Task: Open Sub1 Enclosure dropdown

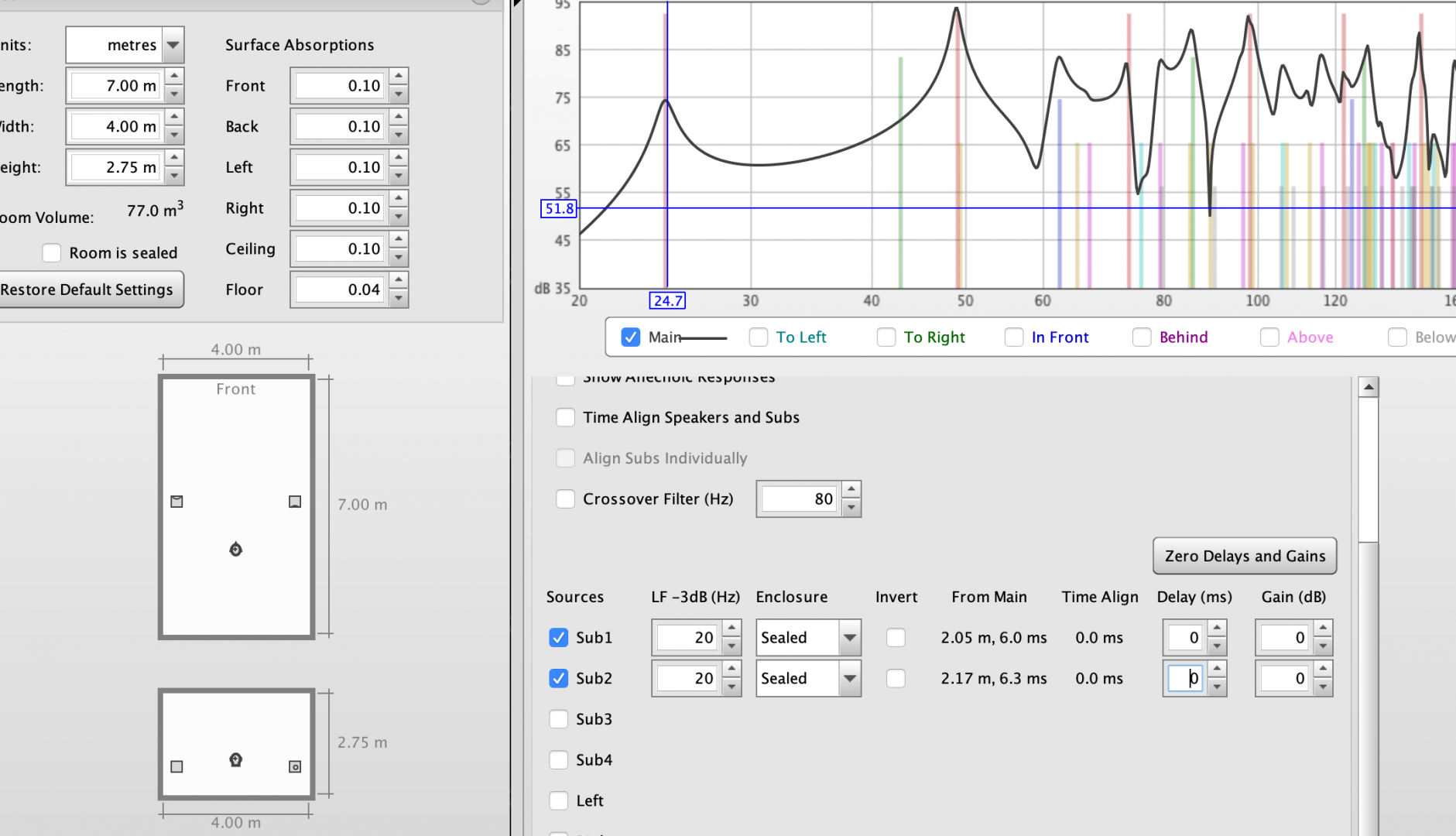Action: [849, 638]
